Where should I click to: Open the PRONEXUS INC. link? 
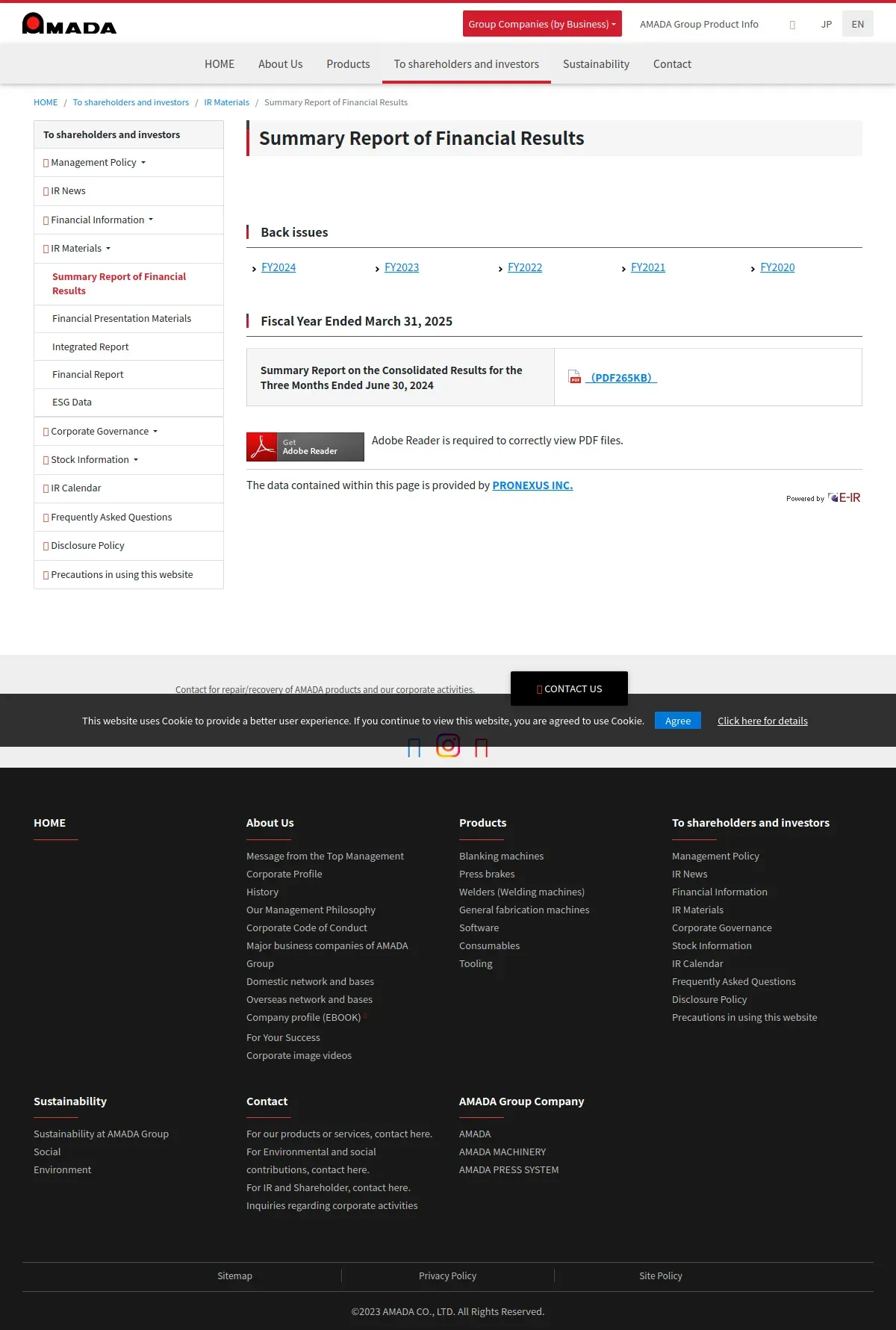point(532,485)
